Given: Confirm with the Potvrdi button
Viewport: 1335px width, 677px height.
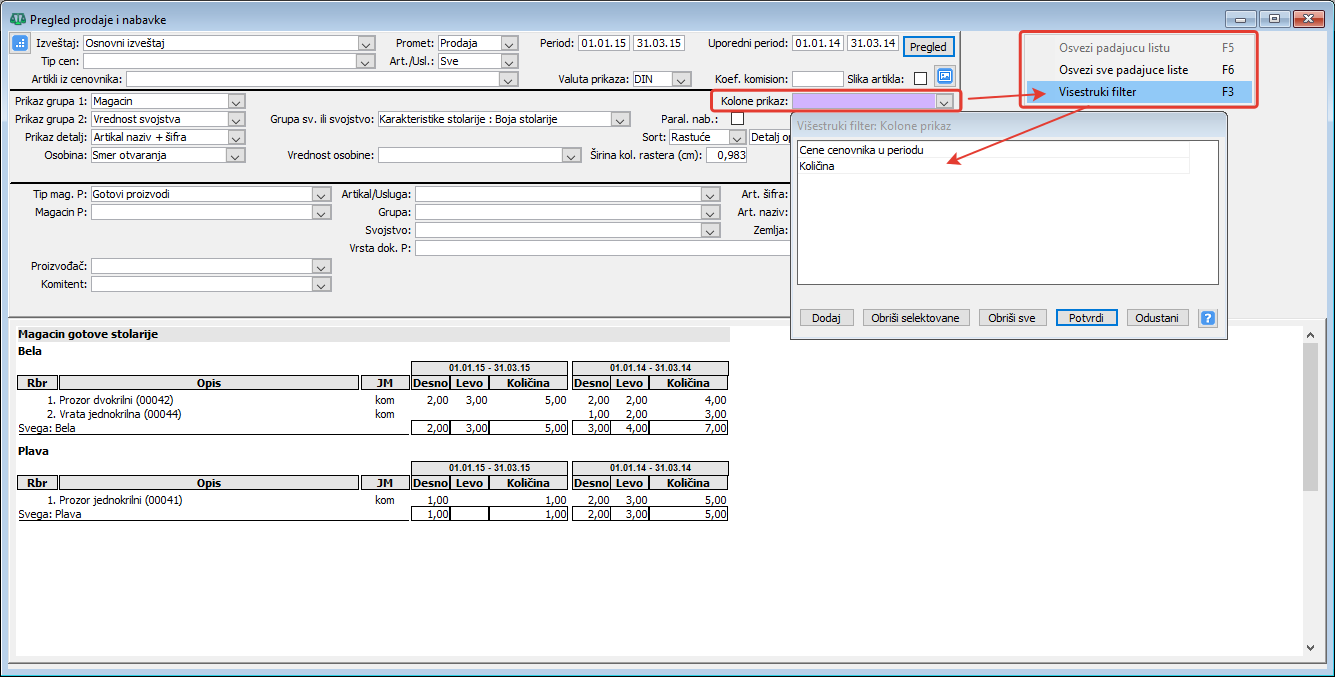Looking at the screenshot, I should click(1086, 318).
